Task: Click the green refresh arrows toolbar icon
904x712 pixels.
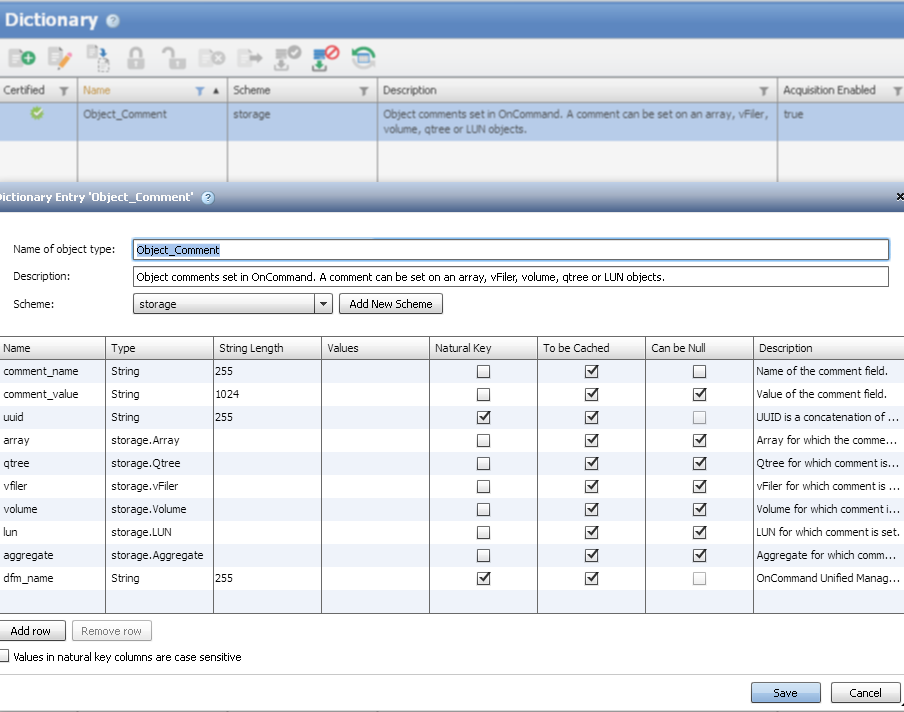Action: click(x=364, y=58)
